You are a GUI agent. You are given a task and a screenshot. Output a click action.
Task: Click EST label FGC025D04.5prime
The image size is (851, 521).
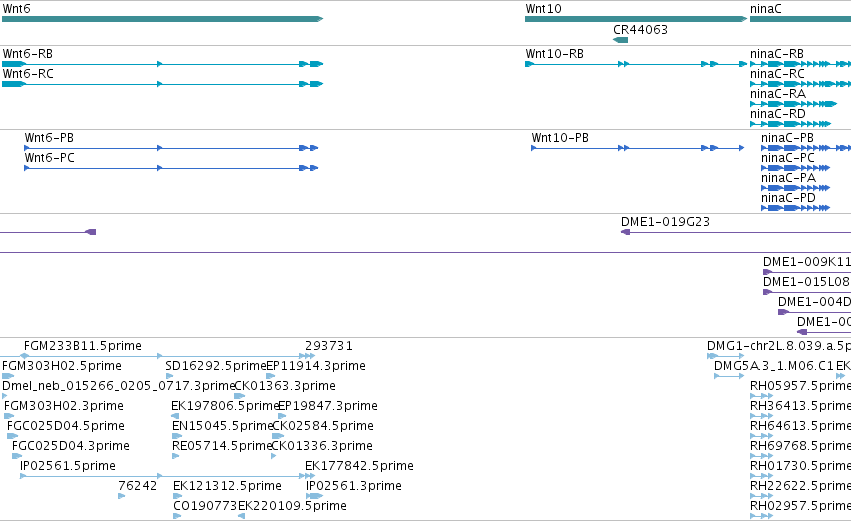(x=66, y=426)
